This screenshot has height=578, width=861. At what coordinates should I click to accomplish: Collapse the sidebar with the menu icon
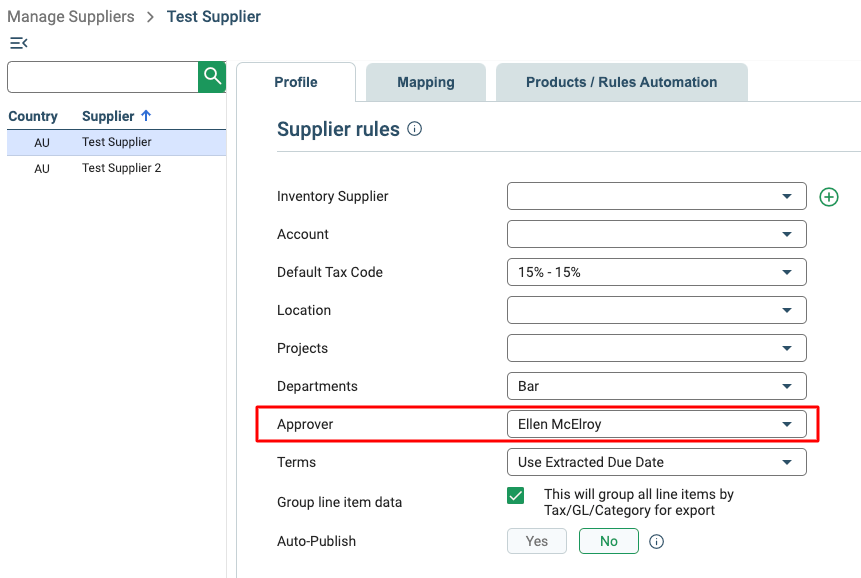coord(19,43)
